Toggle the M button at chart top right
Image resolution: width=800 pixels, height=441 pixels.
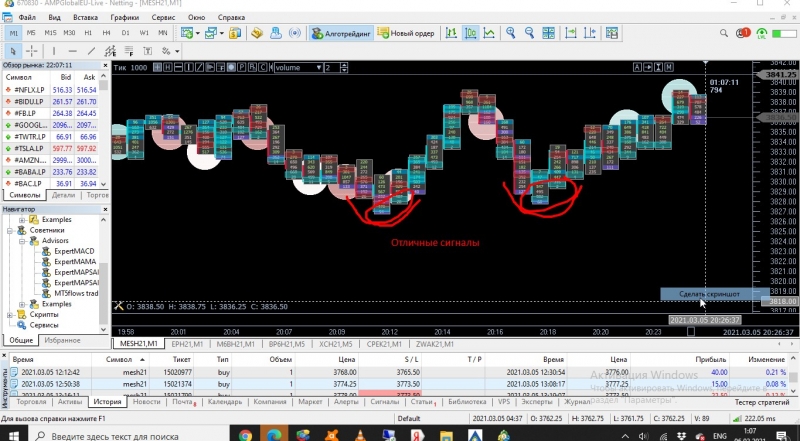(669, 67)
